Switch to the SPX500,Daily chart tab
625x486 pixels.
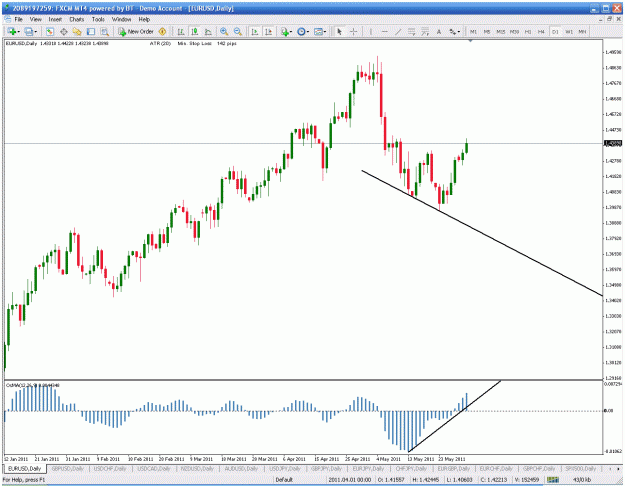coord(580,468)
